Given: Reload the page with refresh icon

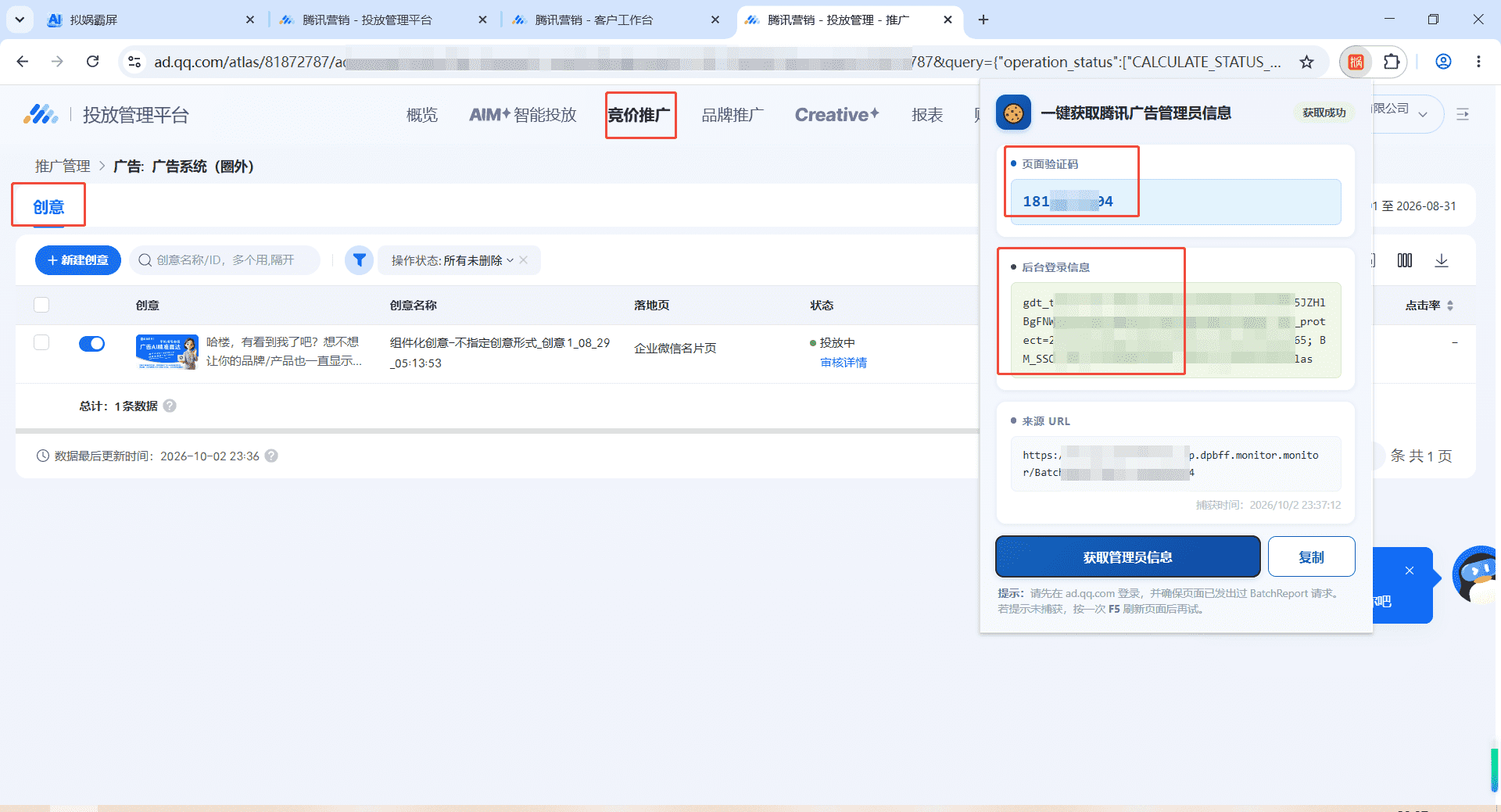Looking at the screenshot, I should (x=92, y=62).
